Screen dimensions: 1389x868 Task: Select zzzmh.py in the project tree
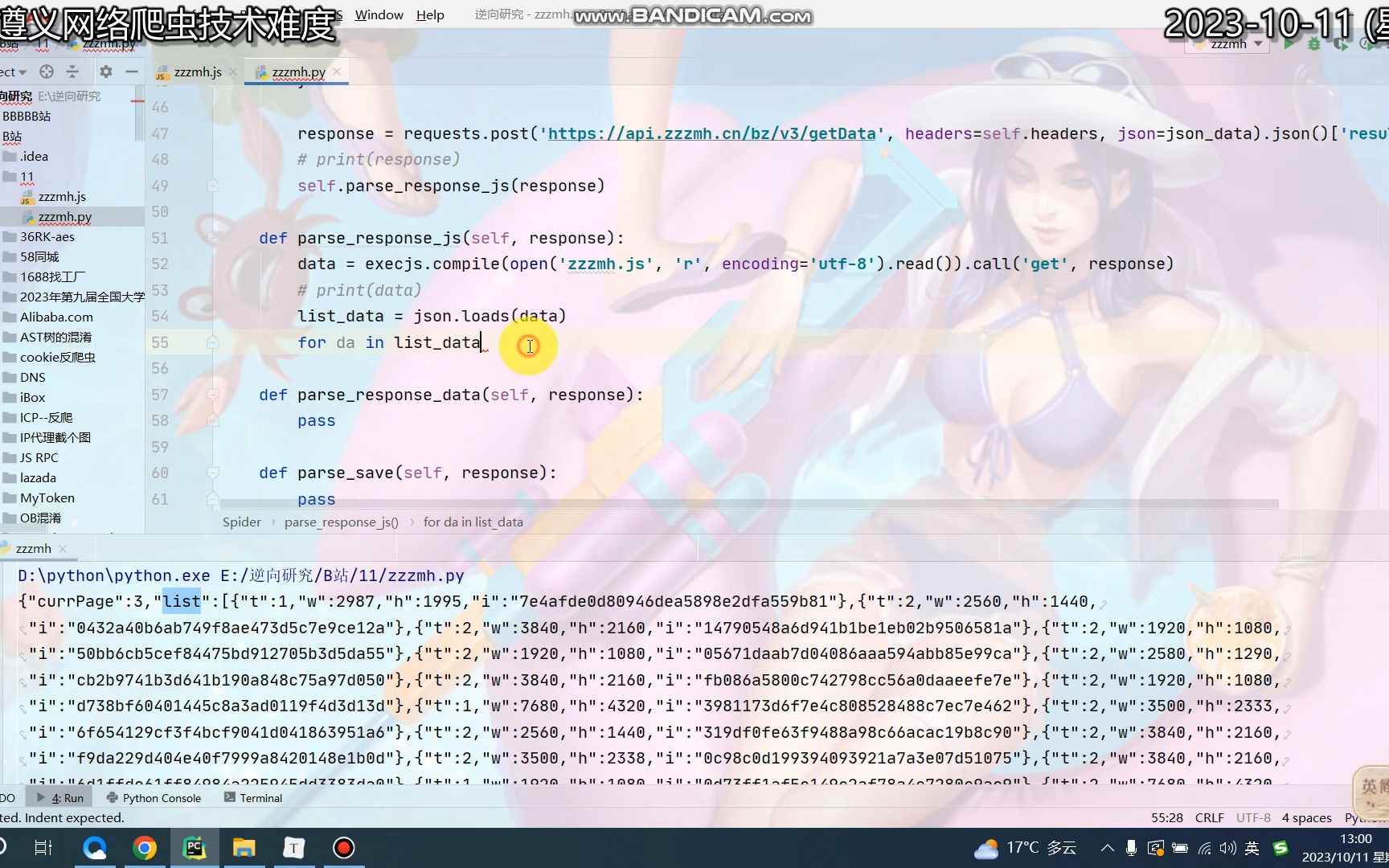(65, 216)
